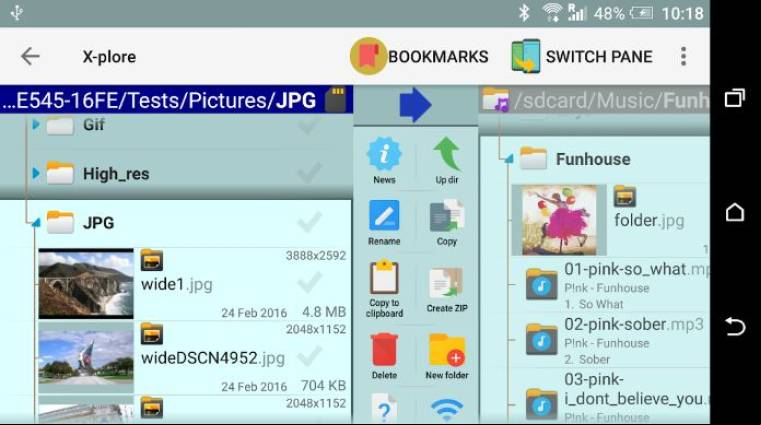Select the wide1.jpg file name
Image resolution: width=761 pixels, height=425 pixels.
pos(177,284)
